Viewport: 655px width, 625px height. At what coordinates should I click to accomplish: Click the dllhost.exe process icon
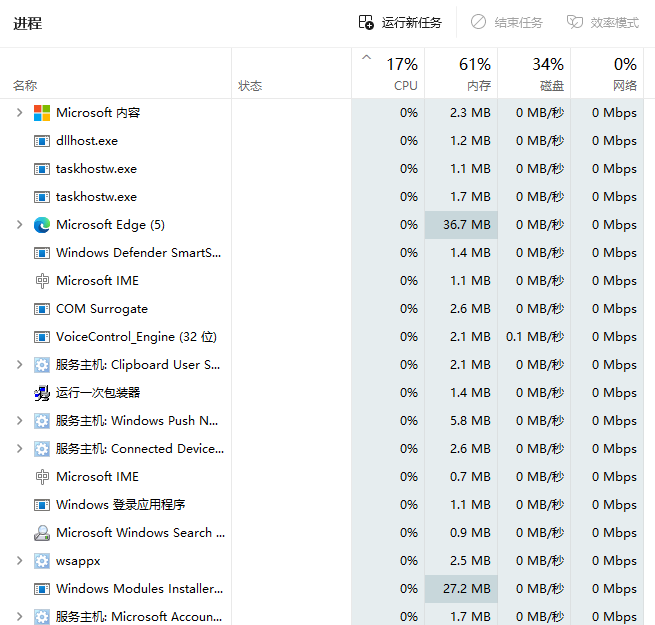(x=42, y=141)
